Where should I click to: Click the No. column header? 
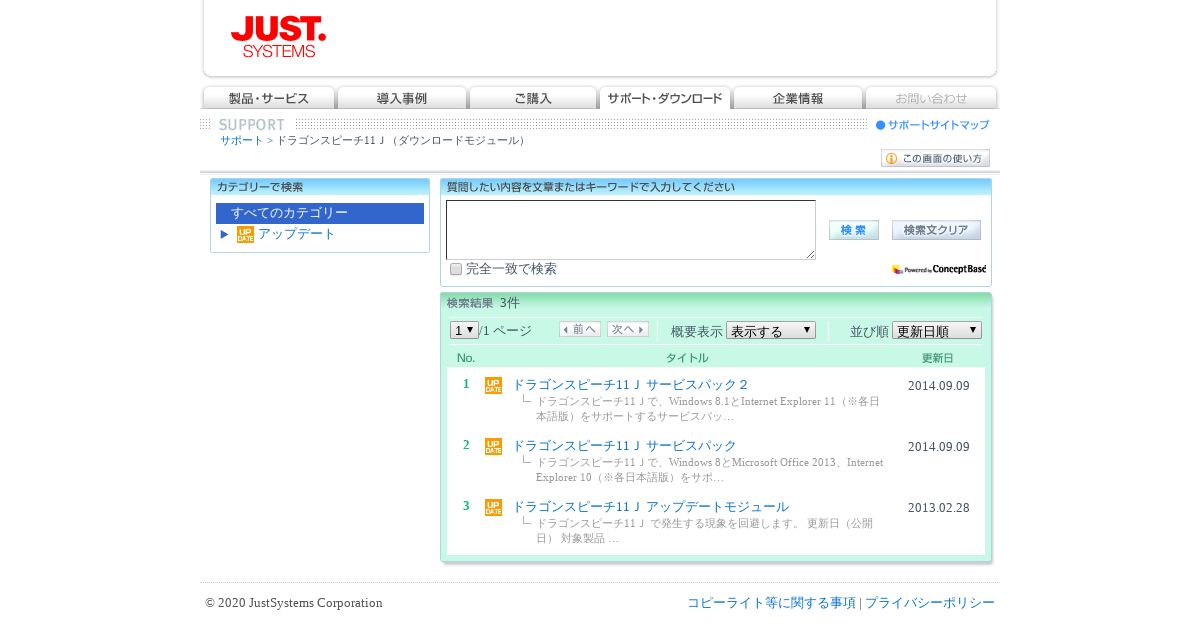(466, 358)
